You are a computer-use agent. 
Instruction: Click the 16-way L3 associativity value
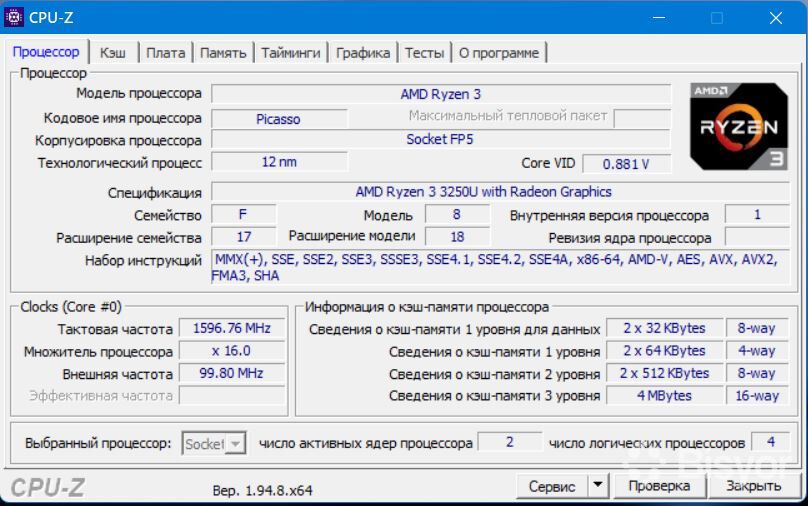[756, 396]
